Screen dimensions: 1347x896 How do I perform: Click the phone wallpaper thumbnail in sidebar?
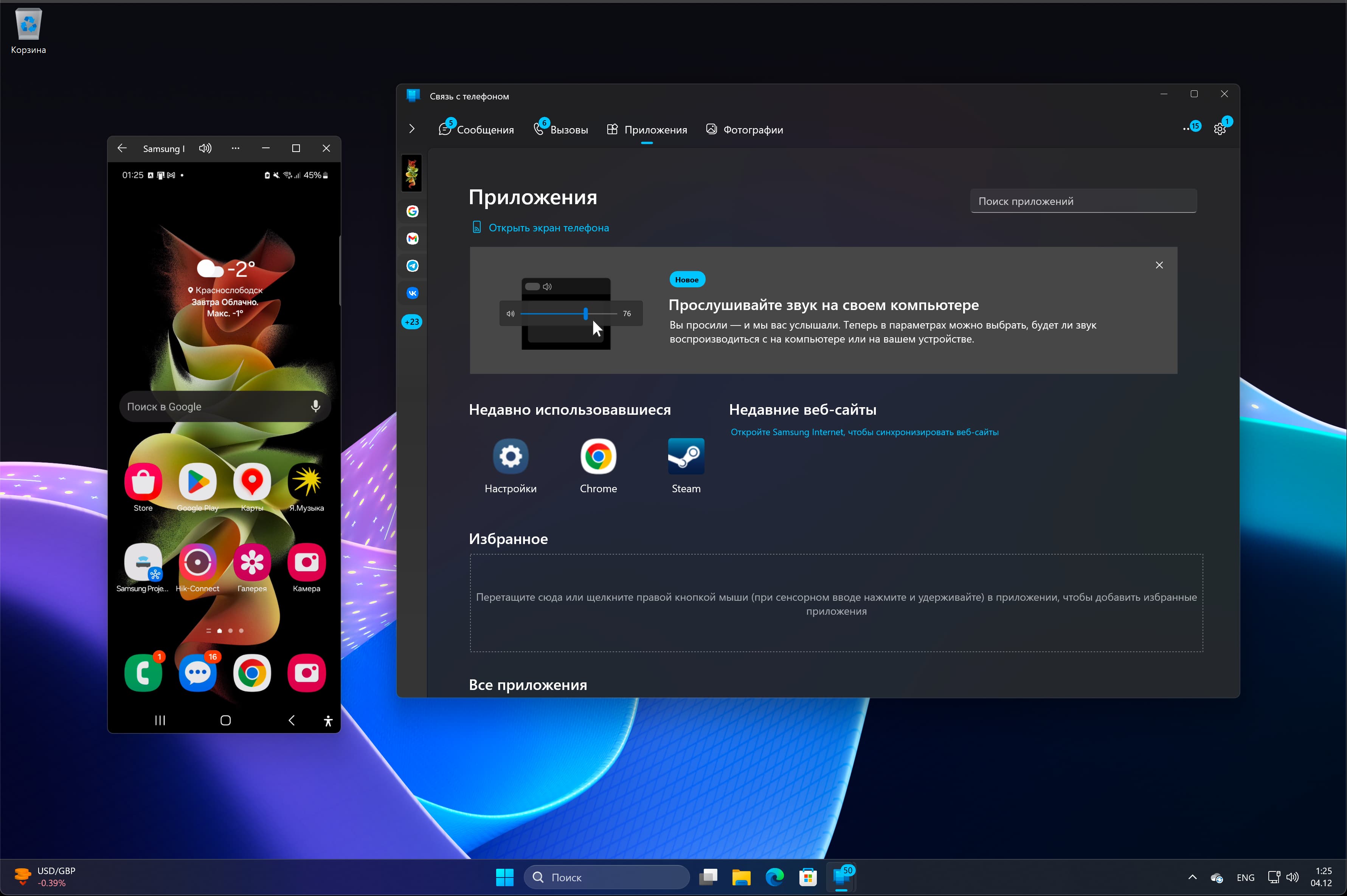point(412,173)
